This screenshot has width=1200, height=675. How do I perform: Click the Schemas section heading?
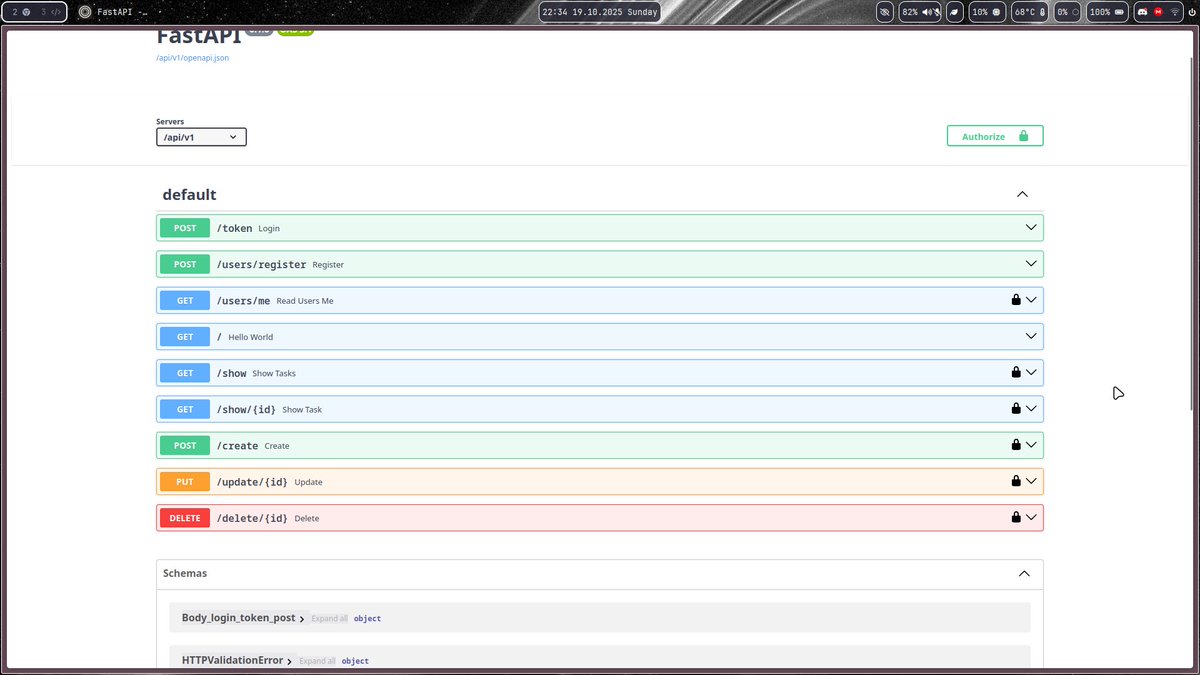tap(185, 573)
